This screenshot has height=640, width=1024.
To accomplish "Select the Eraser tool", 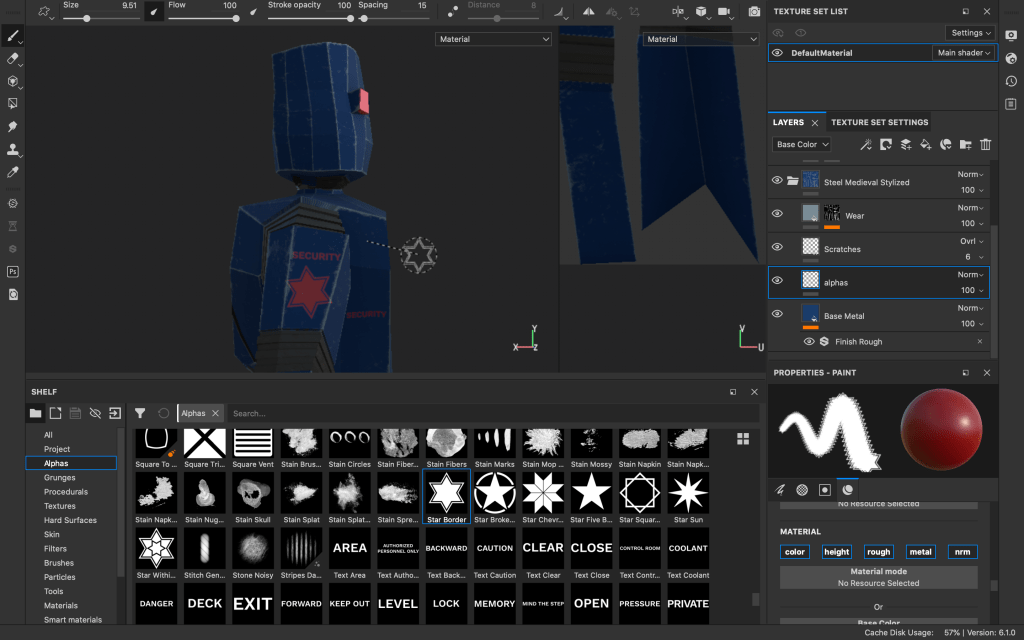I will [x=13, y=59].
